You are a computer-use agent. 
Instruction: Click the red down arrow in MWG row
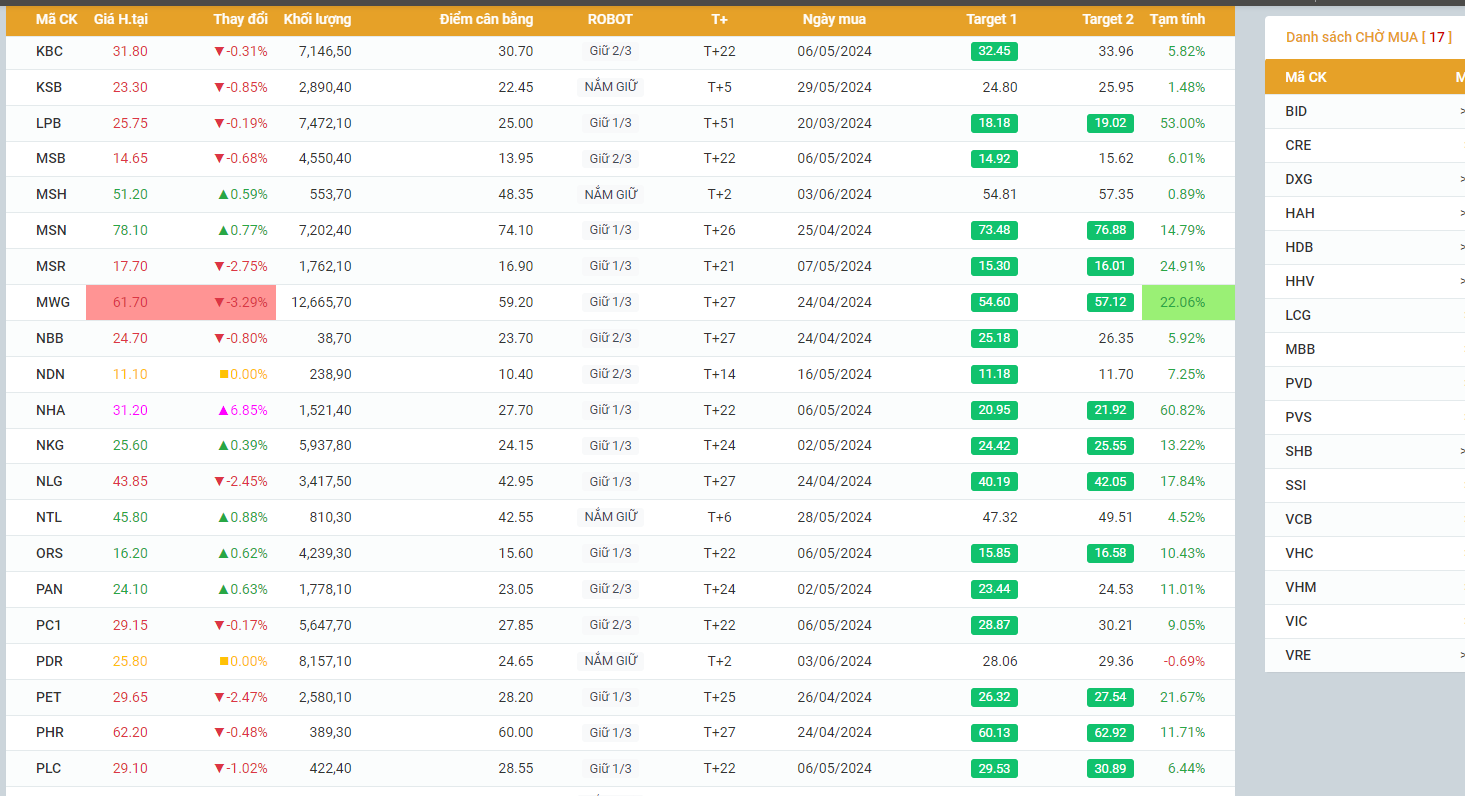point(219,302)
